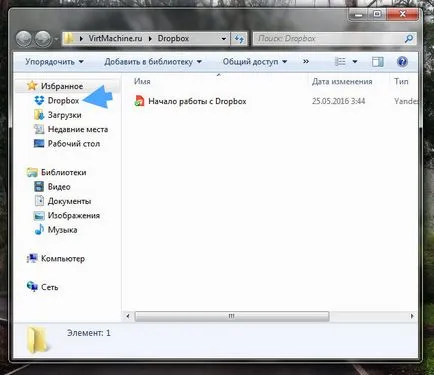
Task: Minimize the Dropbox explorer window
Action: coord(359,15)
